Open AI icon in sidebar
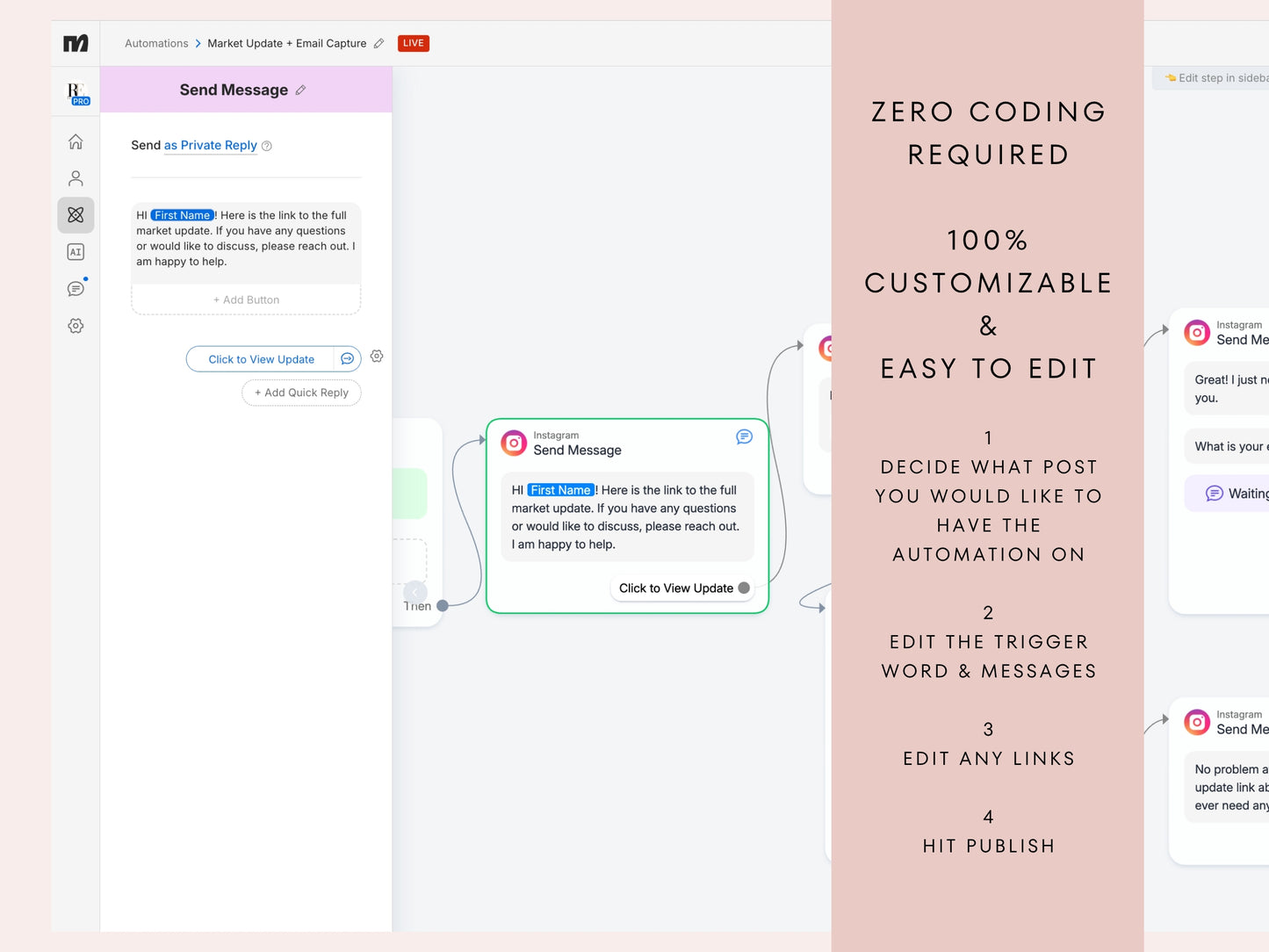Viewport: 1269px width, 952px height. point(76,252)
